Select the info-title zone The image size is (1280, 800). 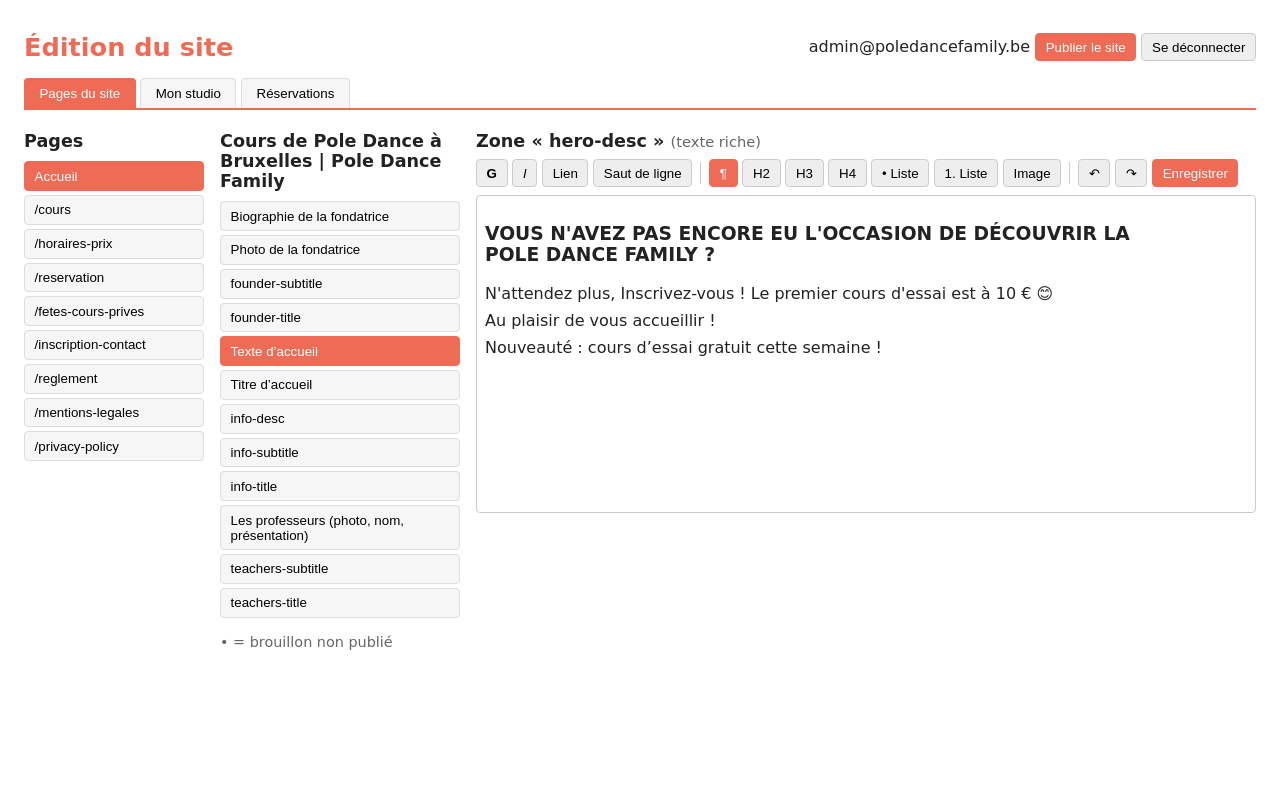pos(340,486)
